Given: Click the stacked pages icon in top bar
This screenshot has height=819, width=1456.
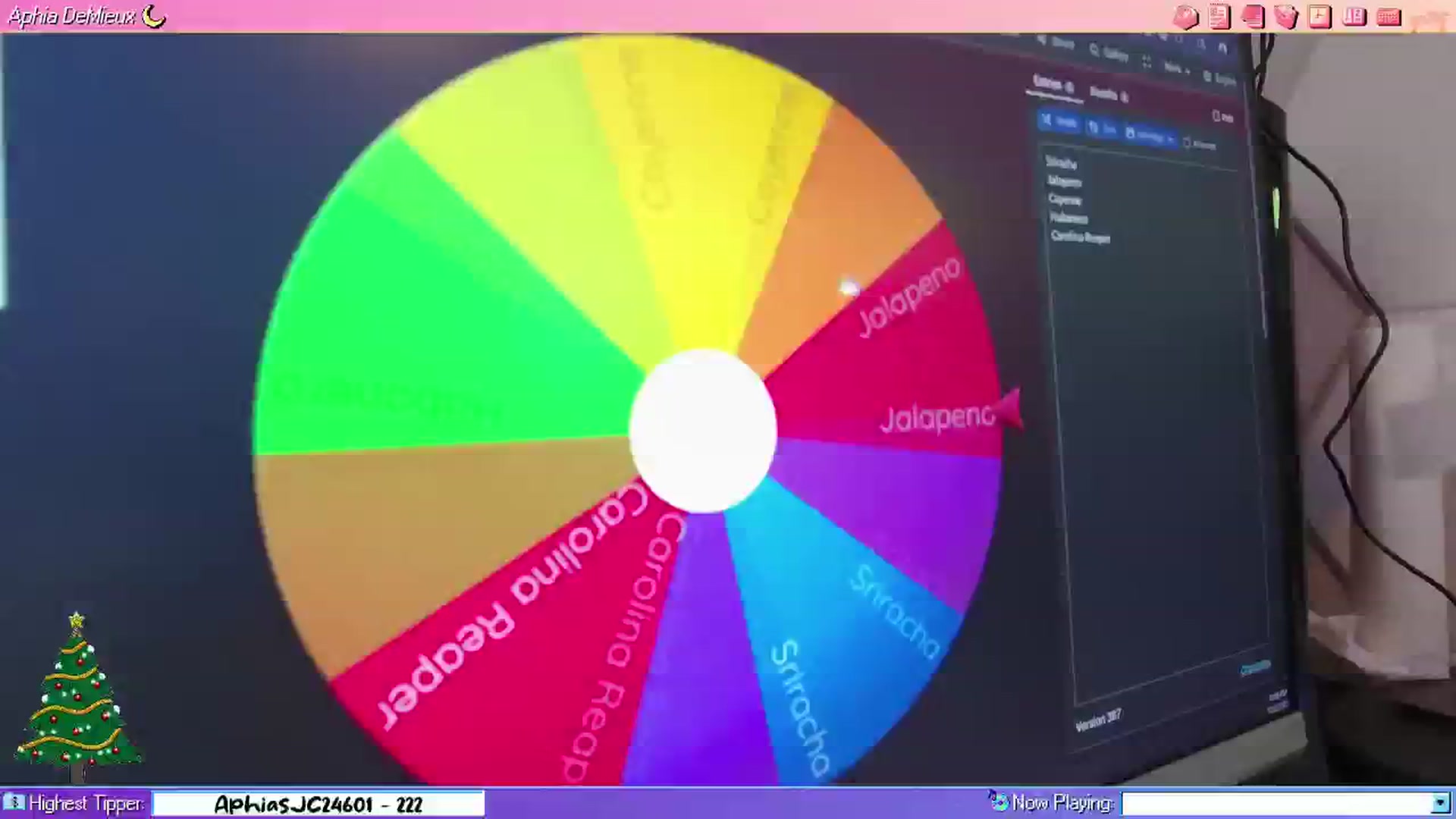Looking at the screenshot, I should (1253, 17).
